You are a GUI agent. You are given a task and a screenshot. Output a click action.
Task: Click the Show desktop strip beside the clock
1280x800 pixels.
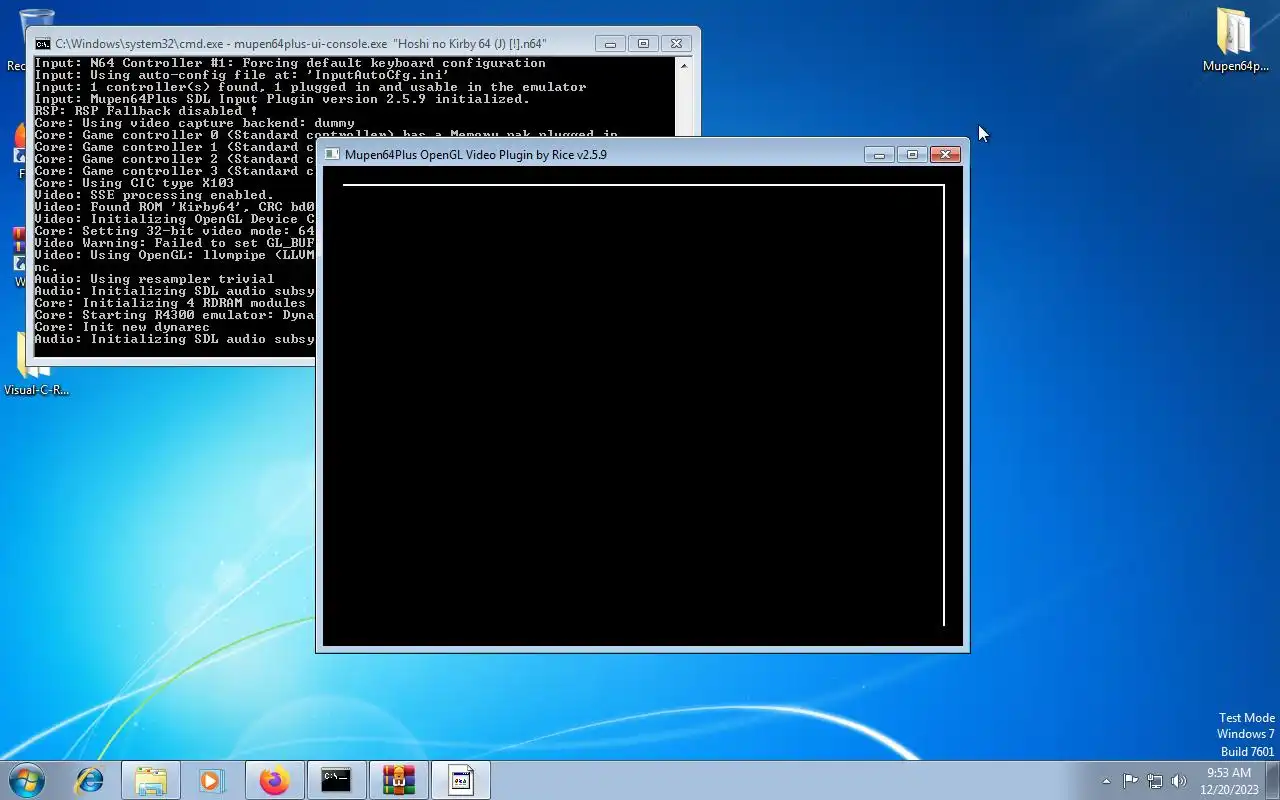click(x=1273, y=781)
